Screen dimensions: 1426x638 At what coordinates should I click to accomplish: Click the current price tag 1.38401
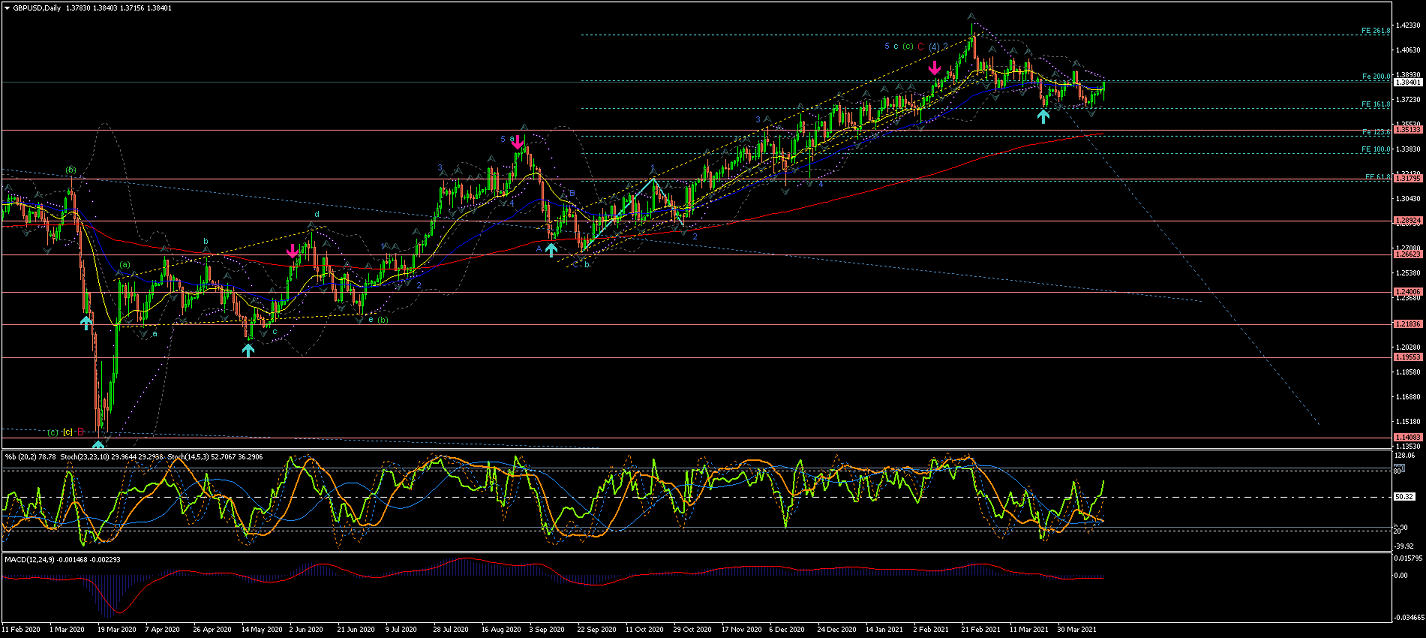[x=1407, y=83]
